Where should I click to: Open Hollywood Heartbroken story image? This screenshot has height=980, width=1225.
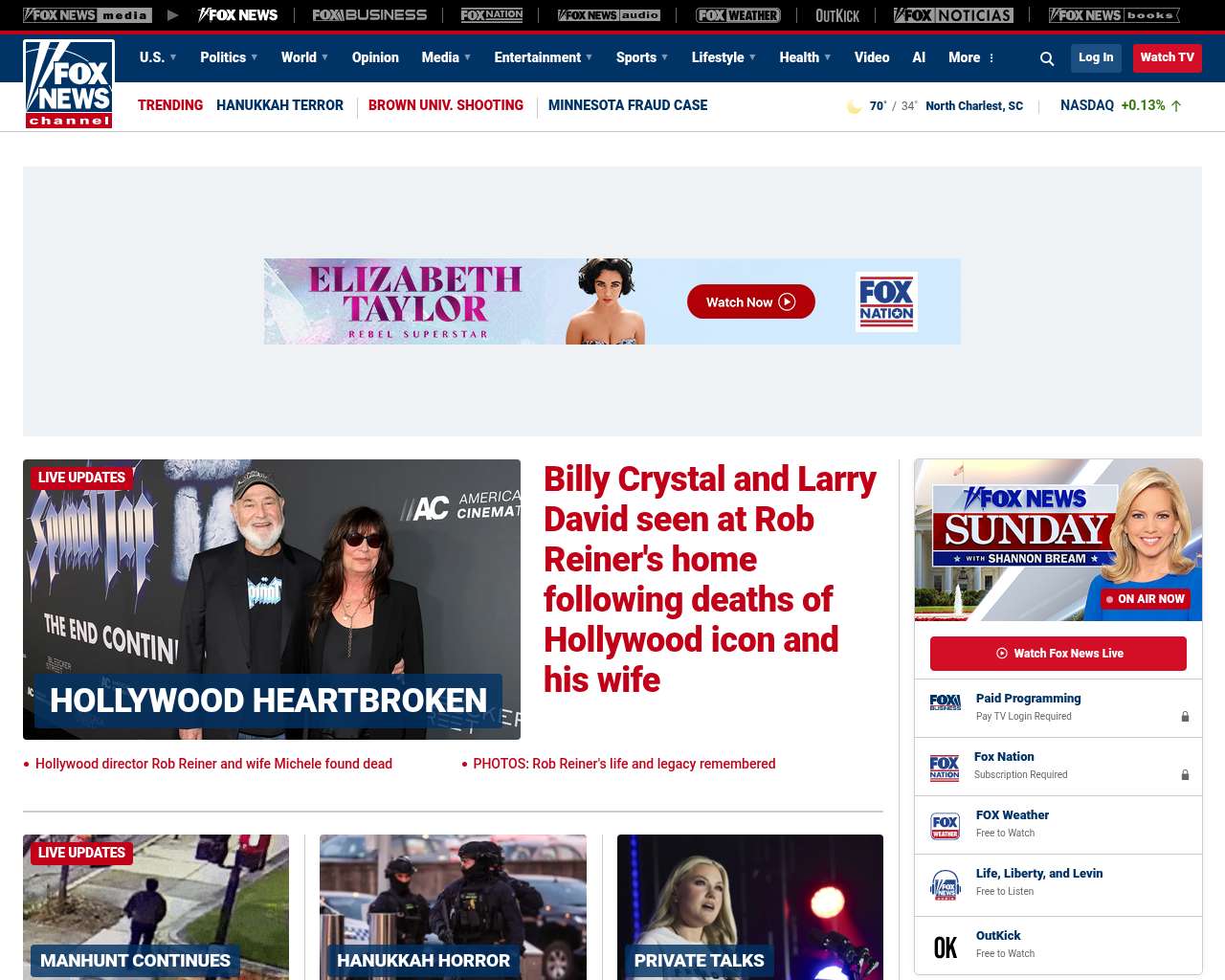[x=272, y=599]
